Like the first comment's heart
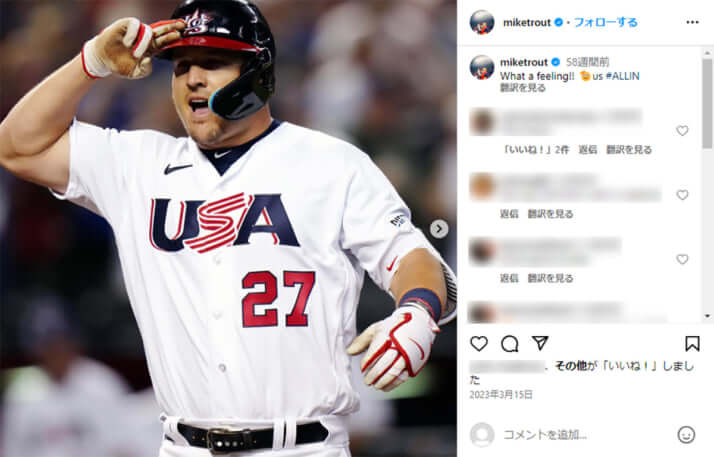Screen dimensions: 714x457 tap(682, 131)
